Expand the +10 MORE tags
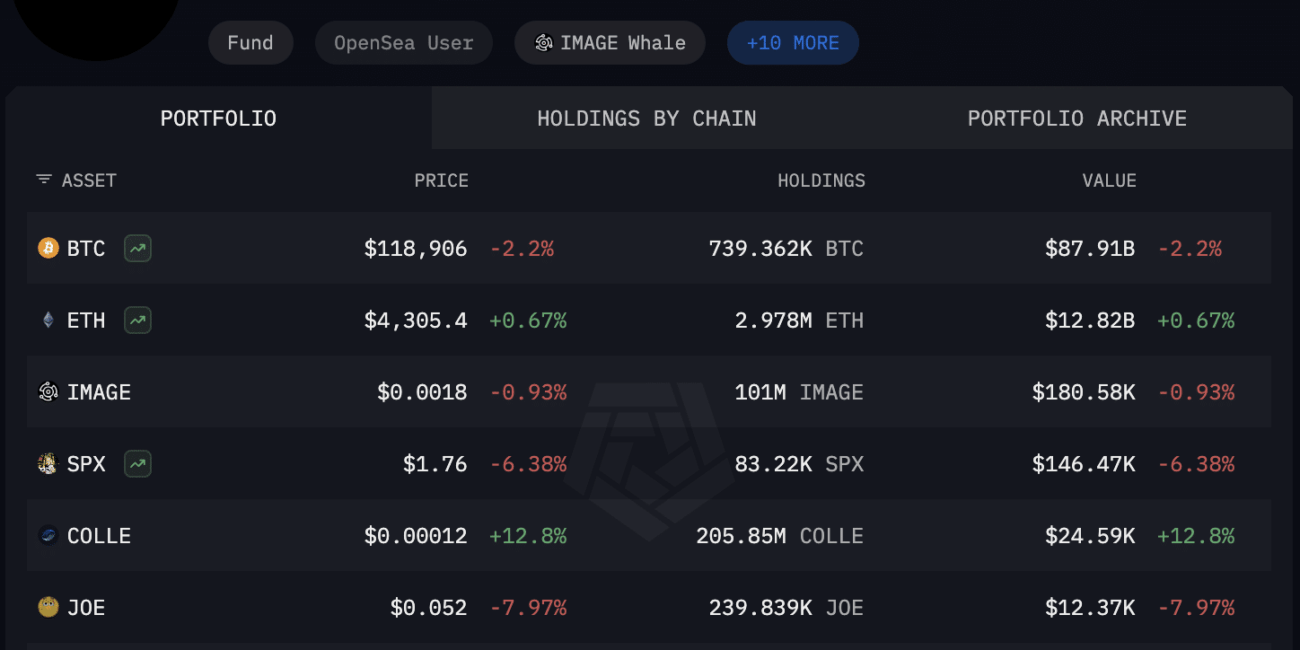Viewport: 1300px width, 650px height. pyautogui.click(x=793, y=43)
